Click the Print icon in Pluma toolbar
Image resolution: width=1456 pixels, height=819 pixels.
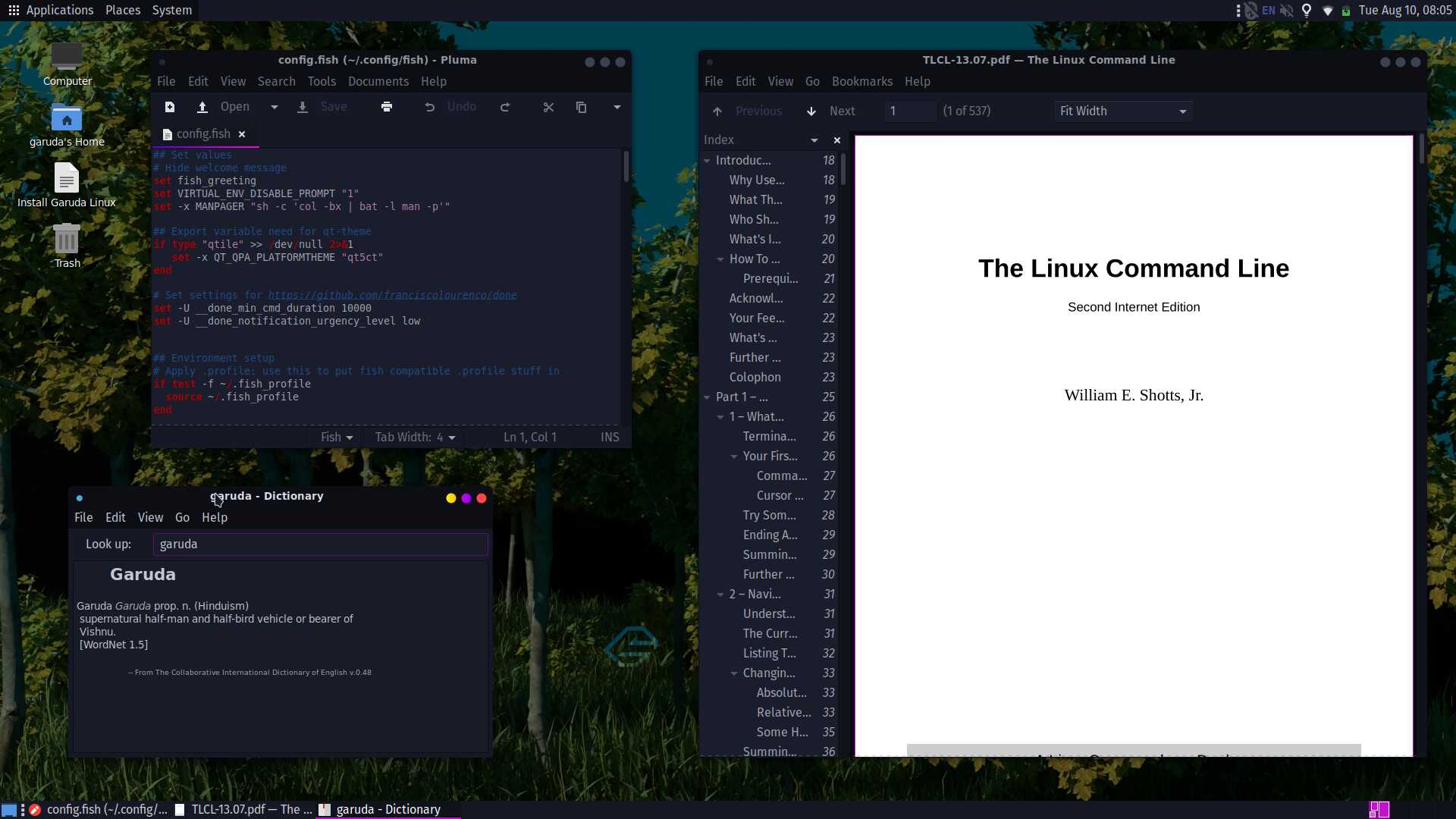387,107
